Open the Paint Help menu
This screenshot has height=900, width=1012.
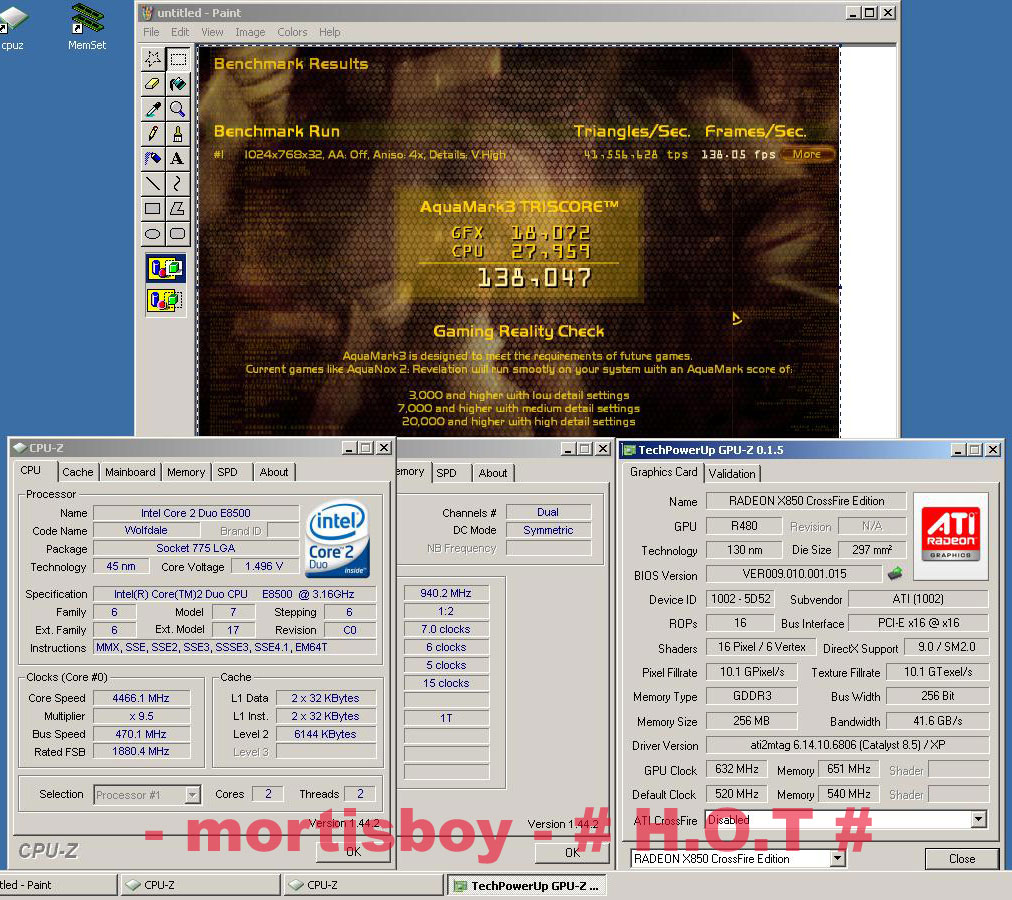pyautogui.click(x=329, y=32)
